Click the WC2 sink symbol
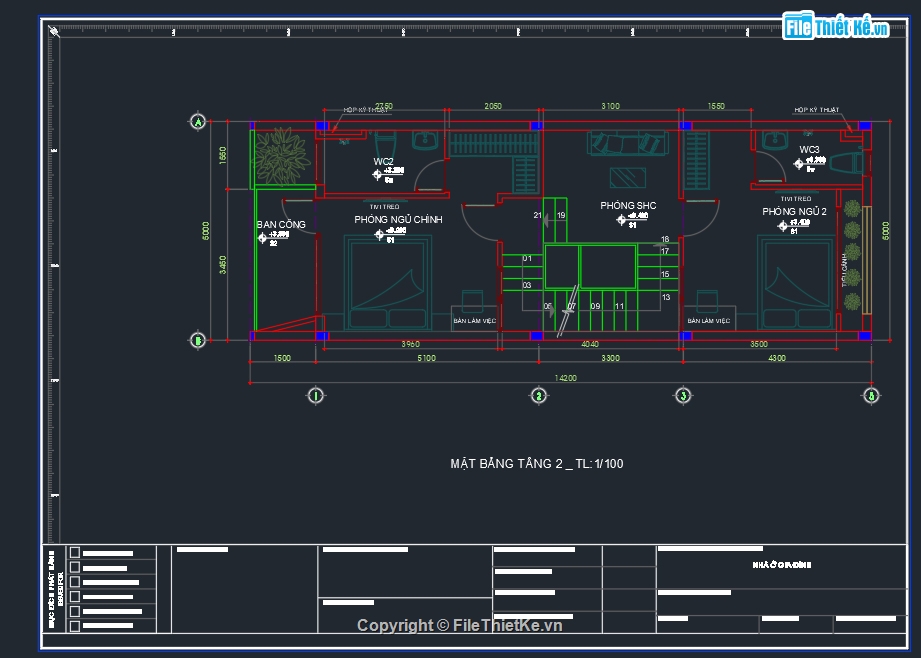This screenshot has width=921, height=658. 427,140
